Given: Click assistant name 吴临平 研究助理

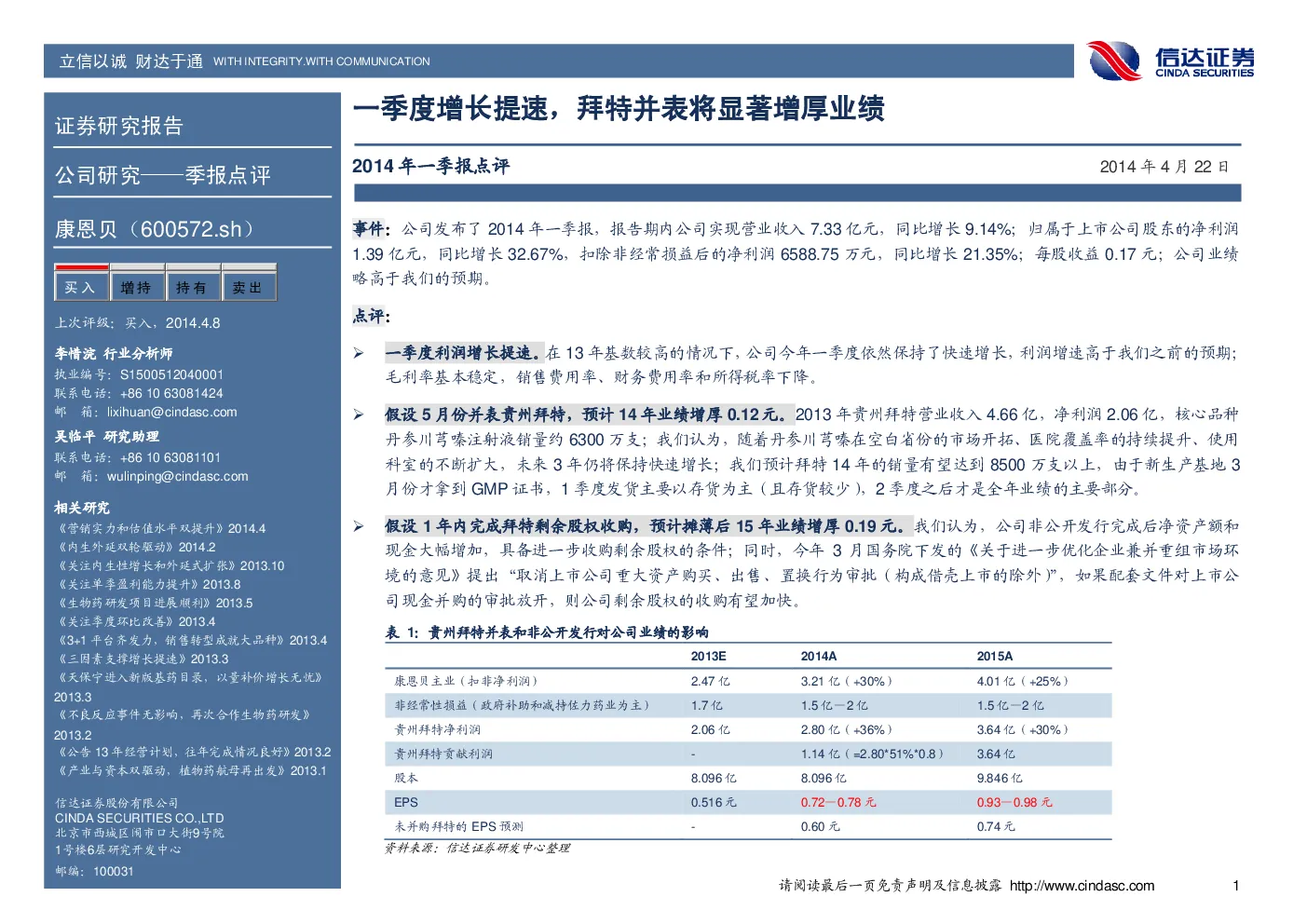Looking at the screenshot, I should pos(107,437).
